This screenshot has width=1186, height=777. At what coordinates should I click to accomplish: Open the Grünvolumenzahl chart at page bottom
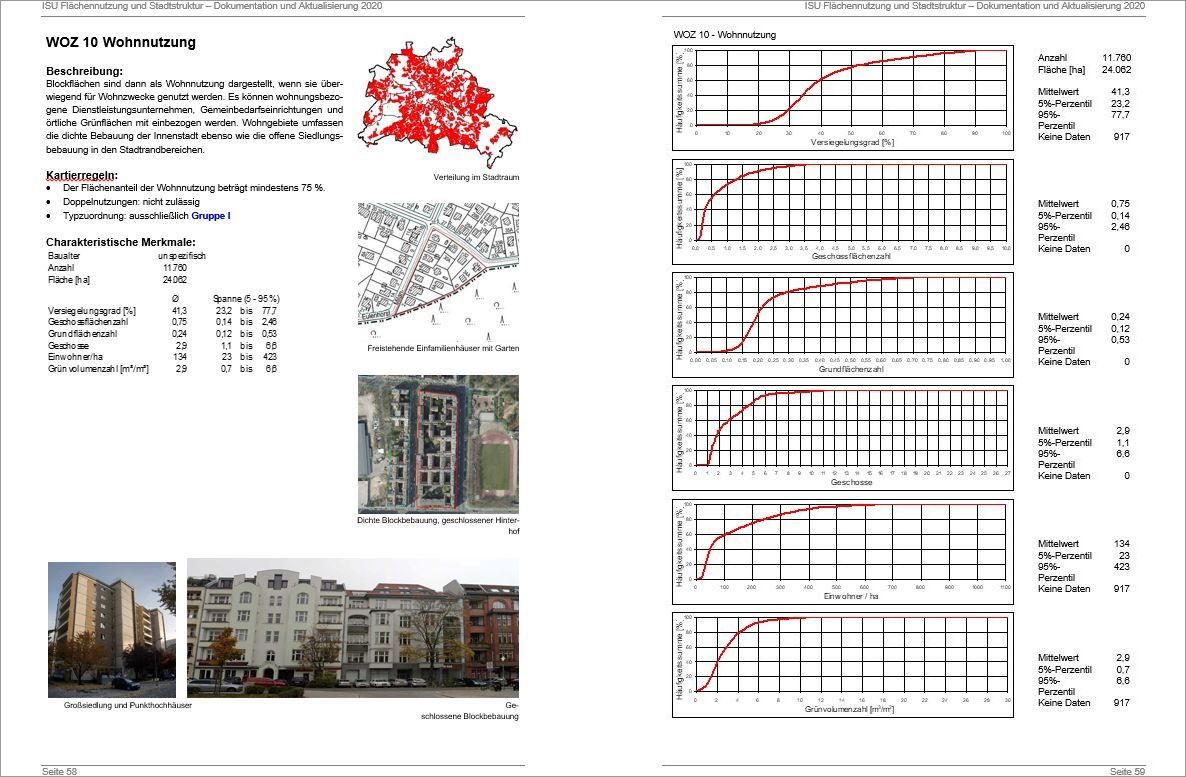843,665
